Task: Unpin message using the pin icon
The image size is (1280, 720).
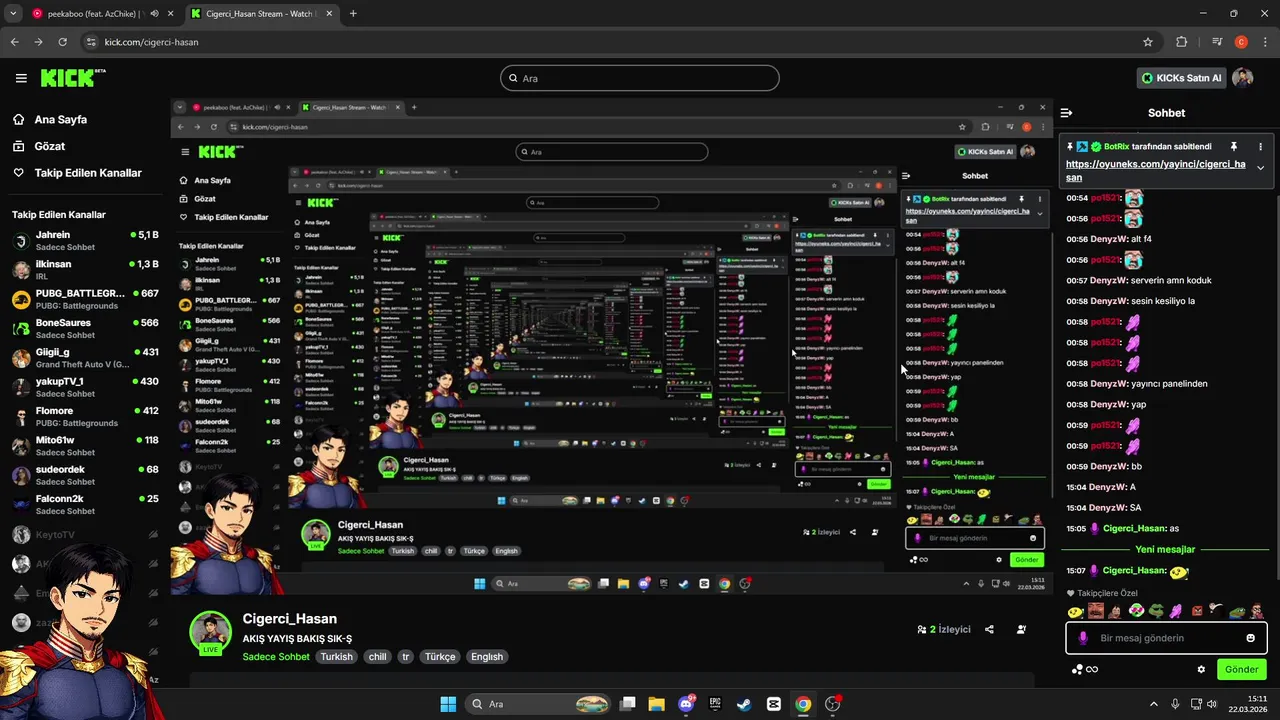Action: 1234,146
